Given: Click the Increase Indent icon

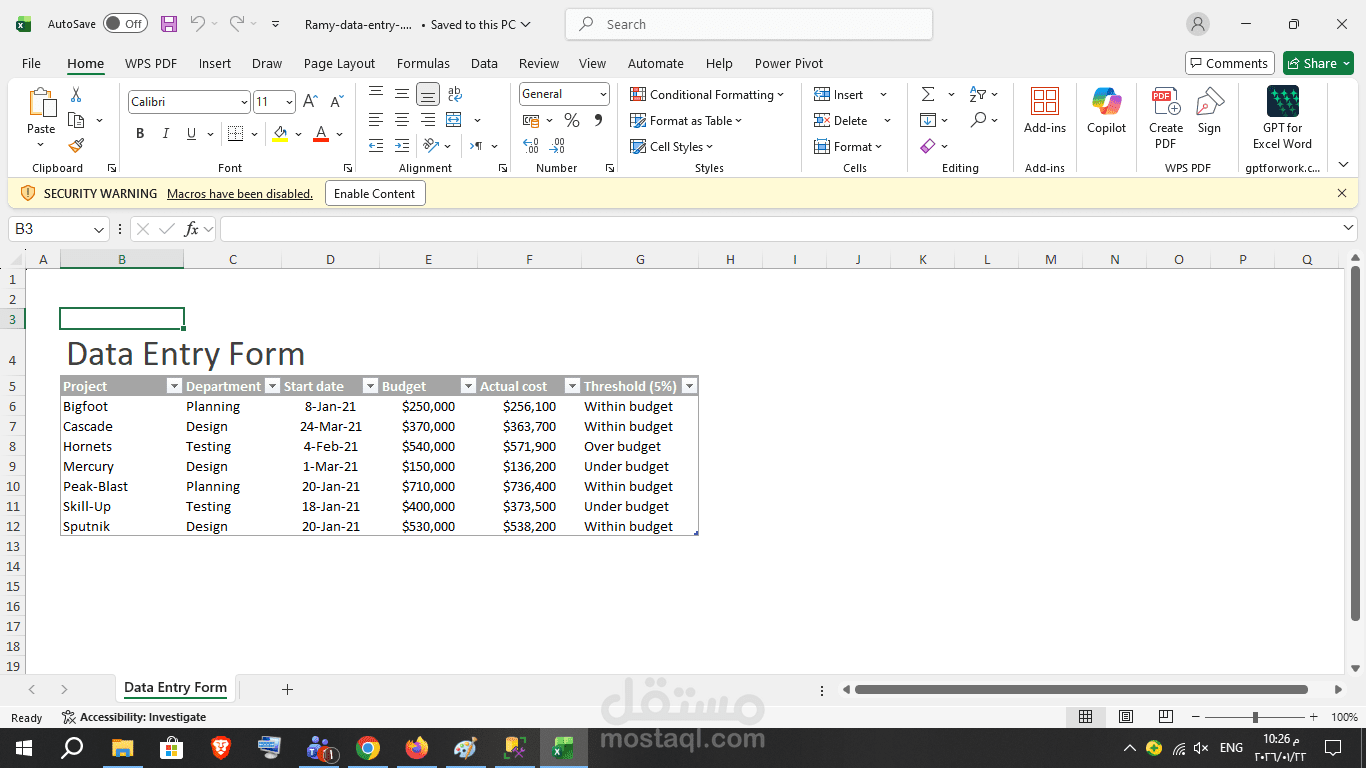Looking at the screenshot, I should tap(402, 146).
